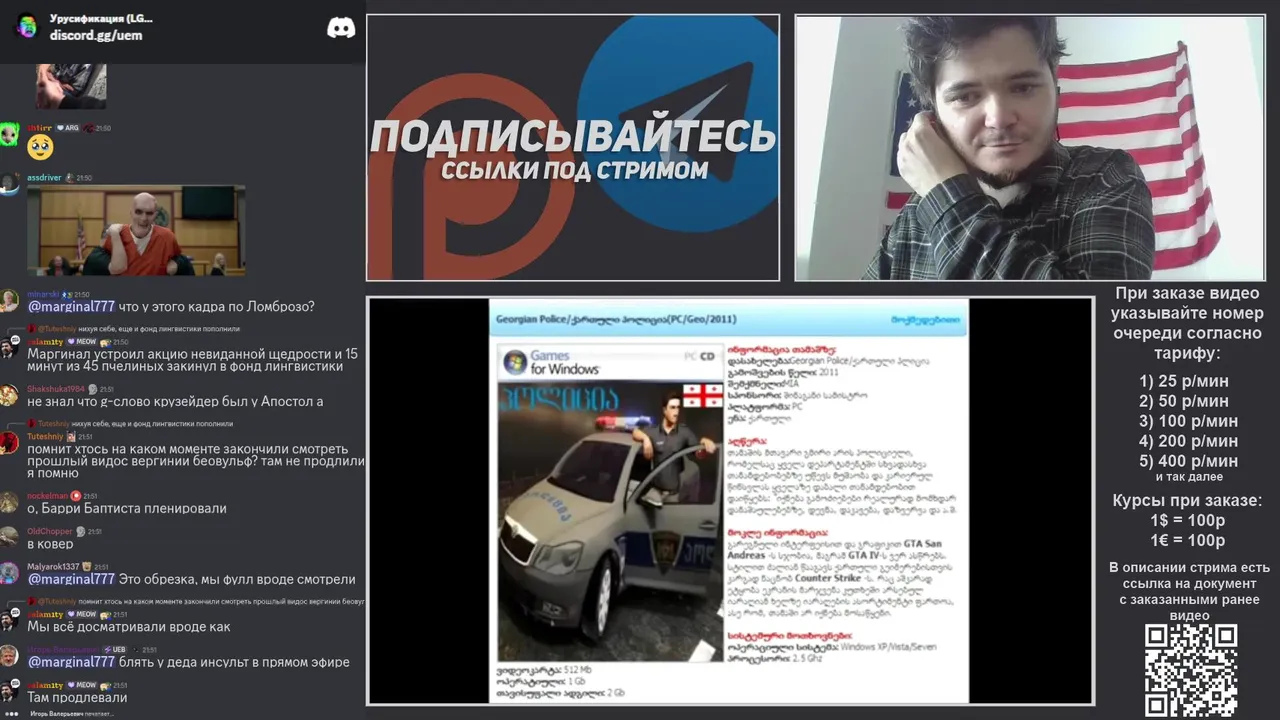This screenshot has height=720, width=1280.
Task: Click the nockelman username
Action: click(48, 496)
